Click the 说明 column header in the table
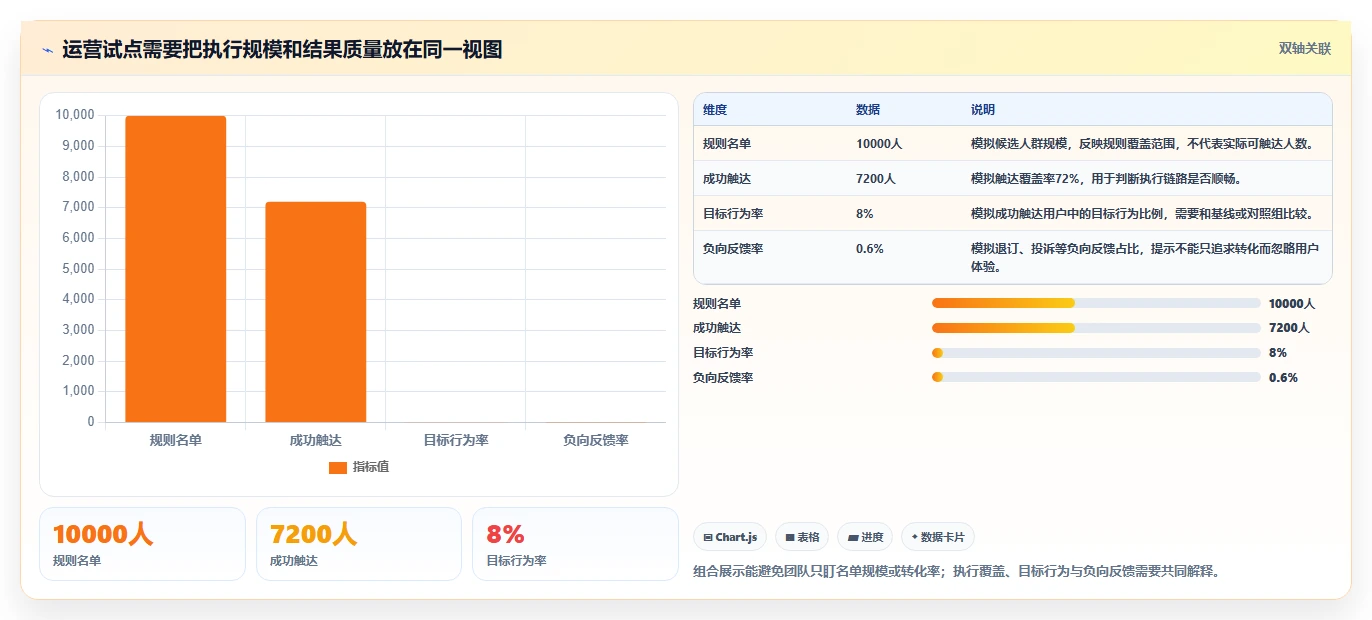Viewport: 1372px width, 620px height. click(983, 110)
